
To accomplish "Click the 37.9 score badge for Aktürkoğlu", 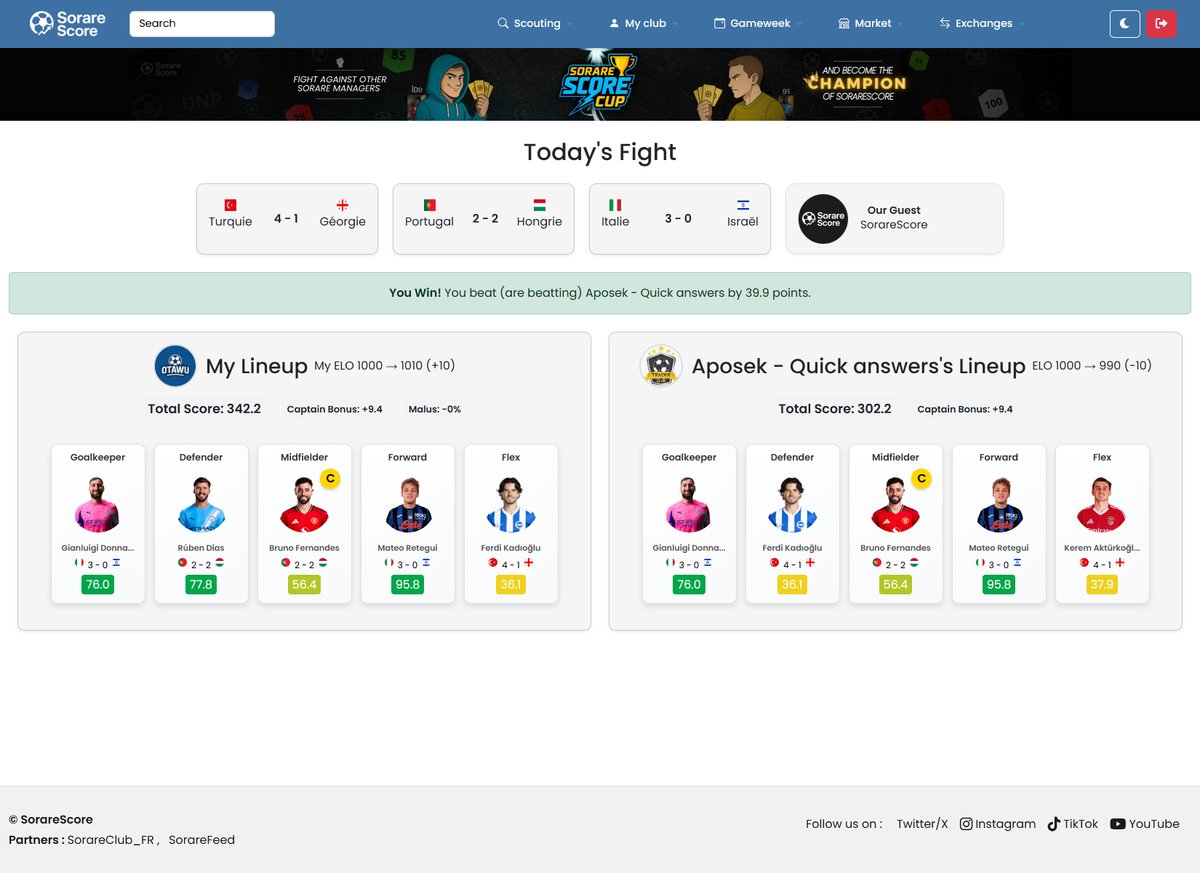I will tap(1102, 584).
